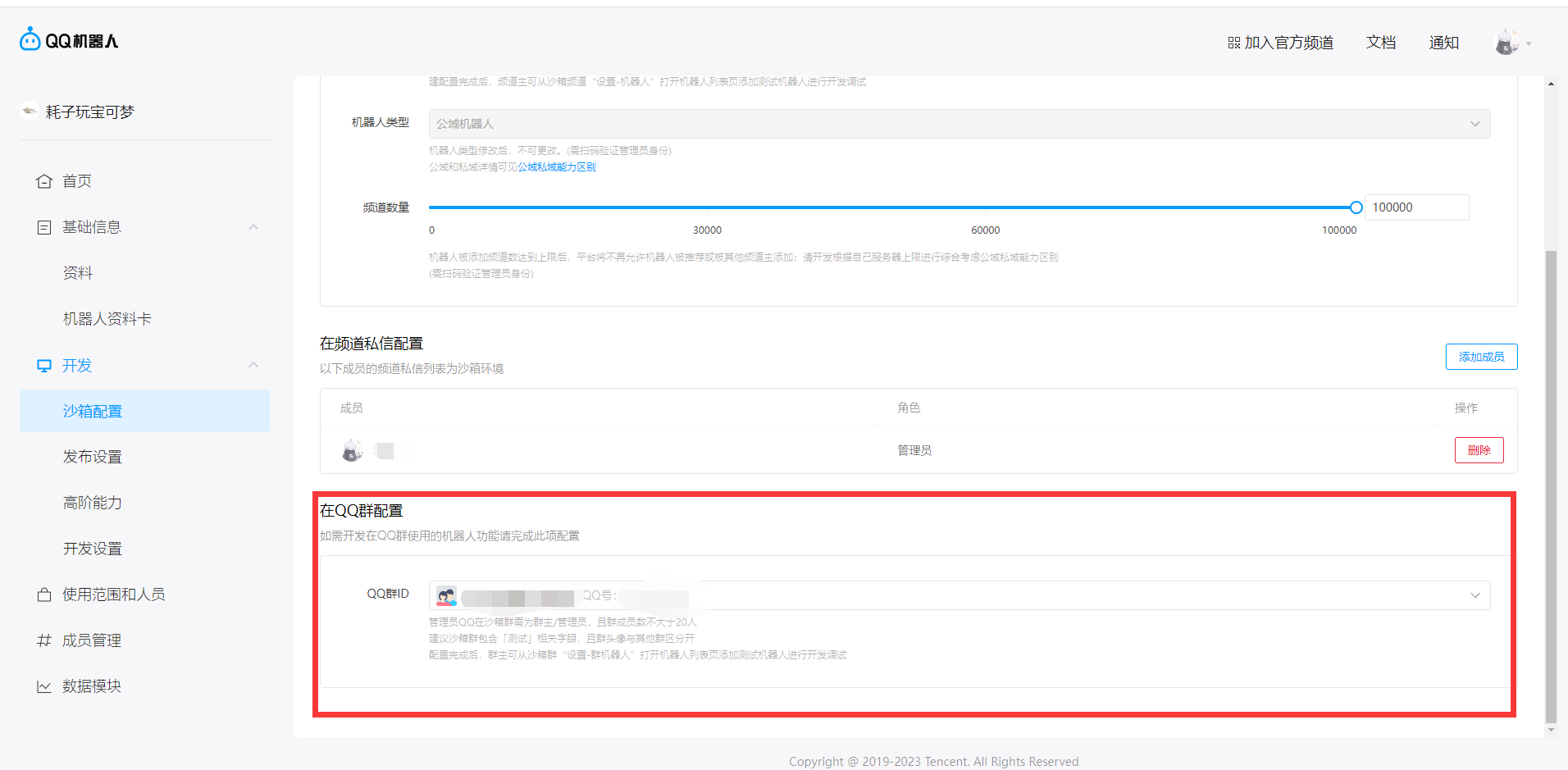This screenshot has width=1568, height=770.
Task: Expand the QQ群ID dropdown selector
Action: tap(959, 595)
